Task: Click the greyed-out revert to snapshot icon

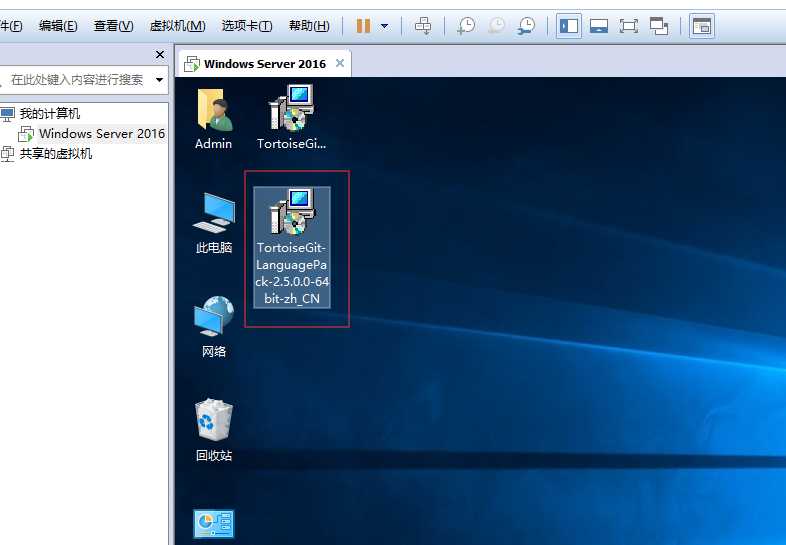Action: coord(496,26)
